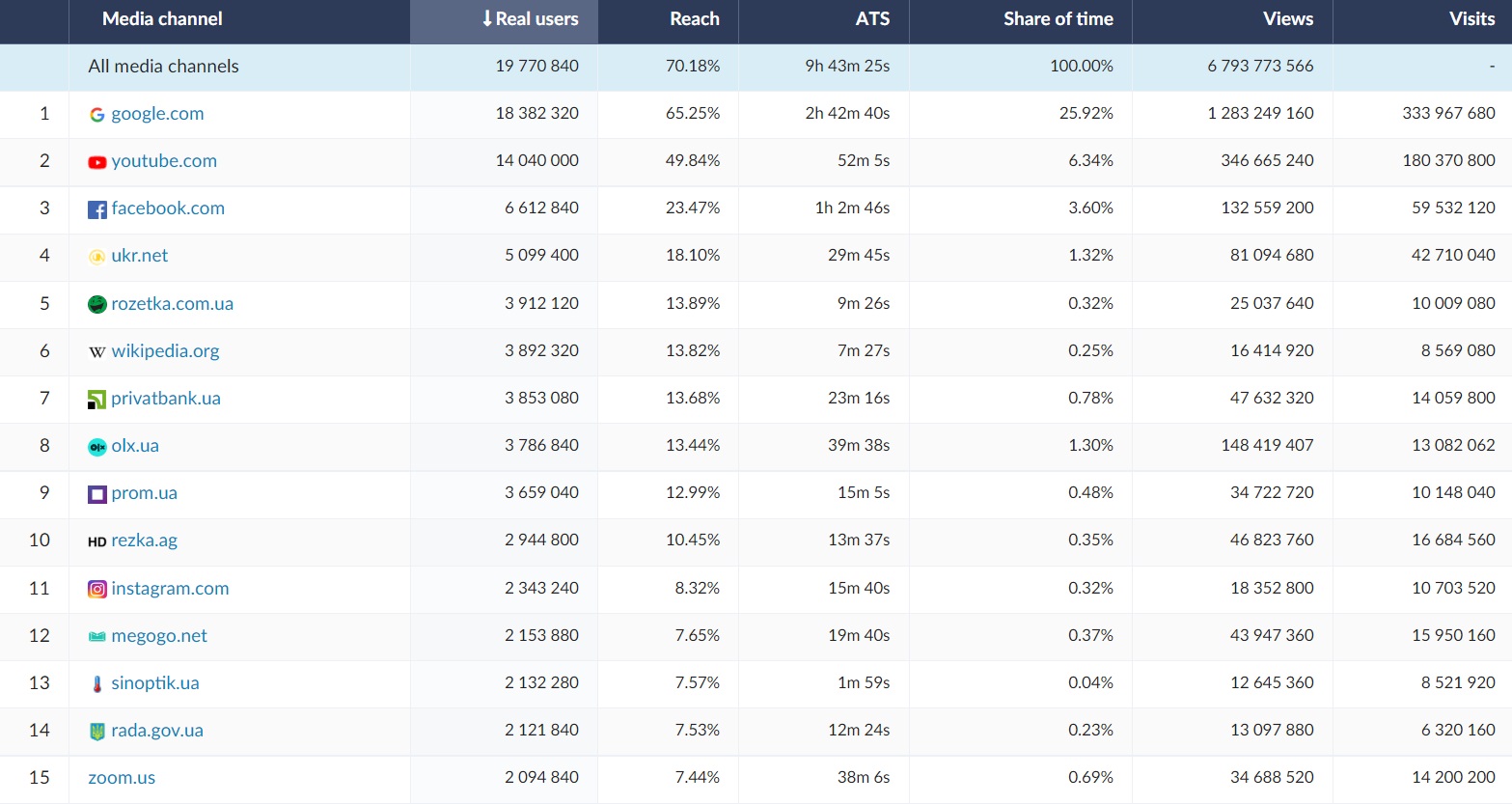
Task: Open the megogo.net link
Action: click(x=158, y=636)
